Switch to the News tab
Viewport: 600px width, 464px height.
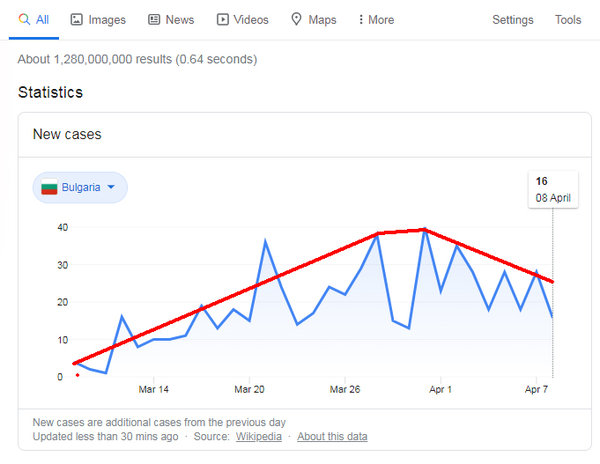[x=171, y=20]
